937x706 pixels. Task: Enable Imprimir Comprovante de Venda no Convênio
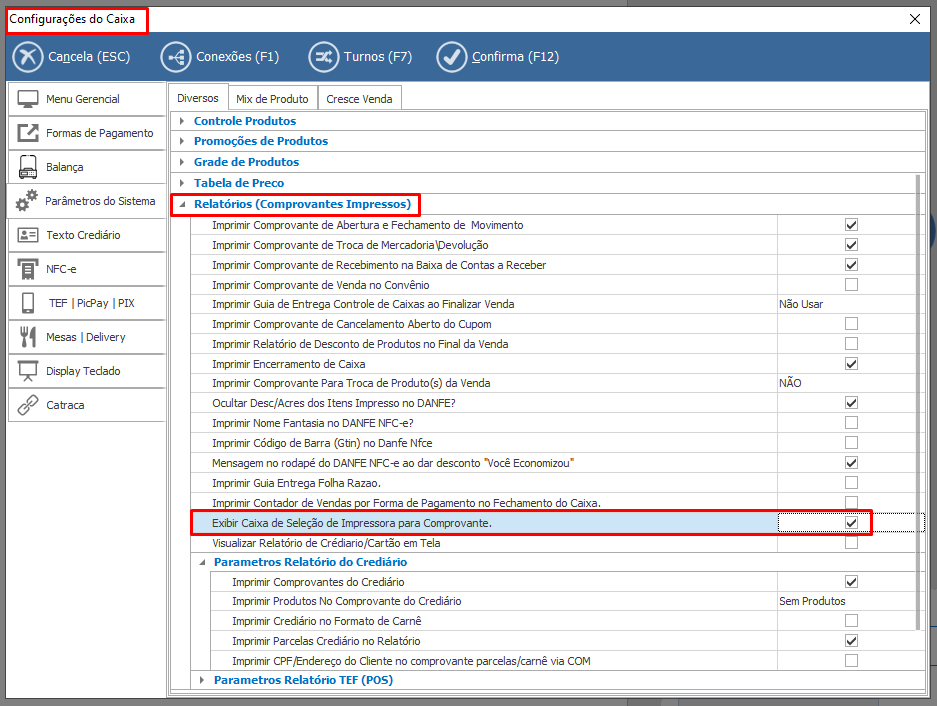point(851,285)
